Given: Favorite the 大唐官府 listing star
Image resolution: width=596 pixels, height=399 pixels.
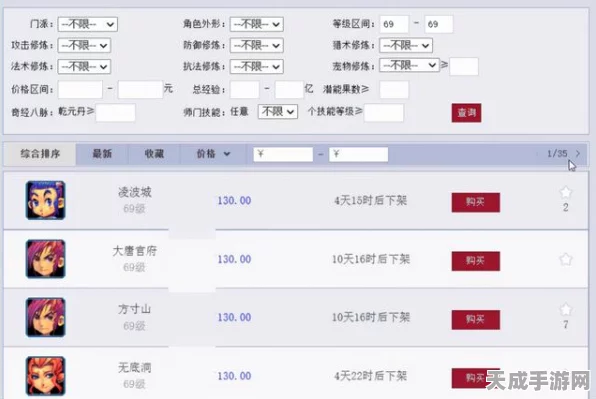Looking at the screenshot, I should (x=566, y=260).
